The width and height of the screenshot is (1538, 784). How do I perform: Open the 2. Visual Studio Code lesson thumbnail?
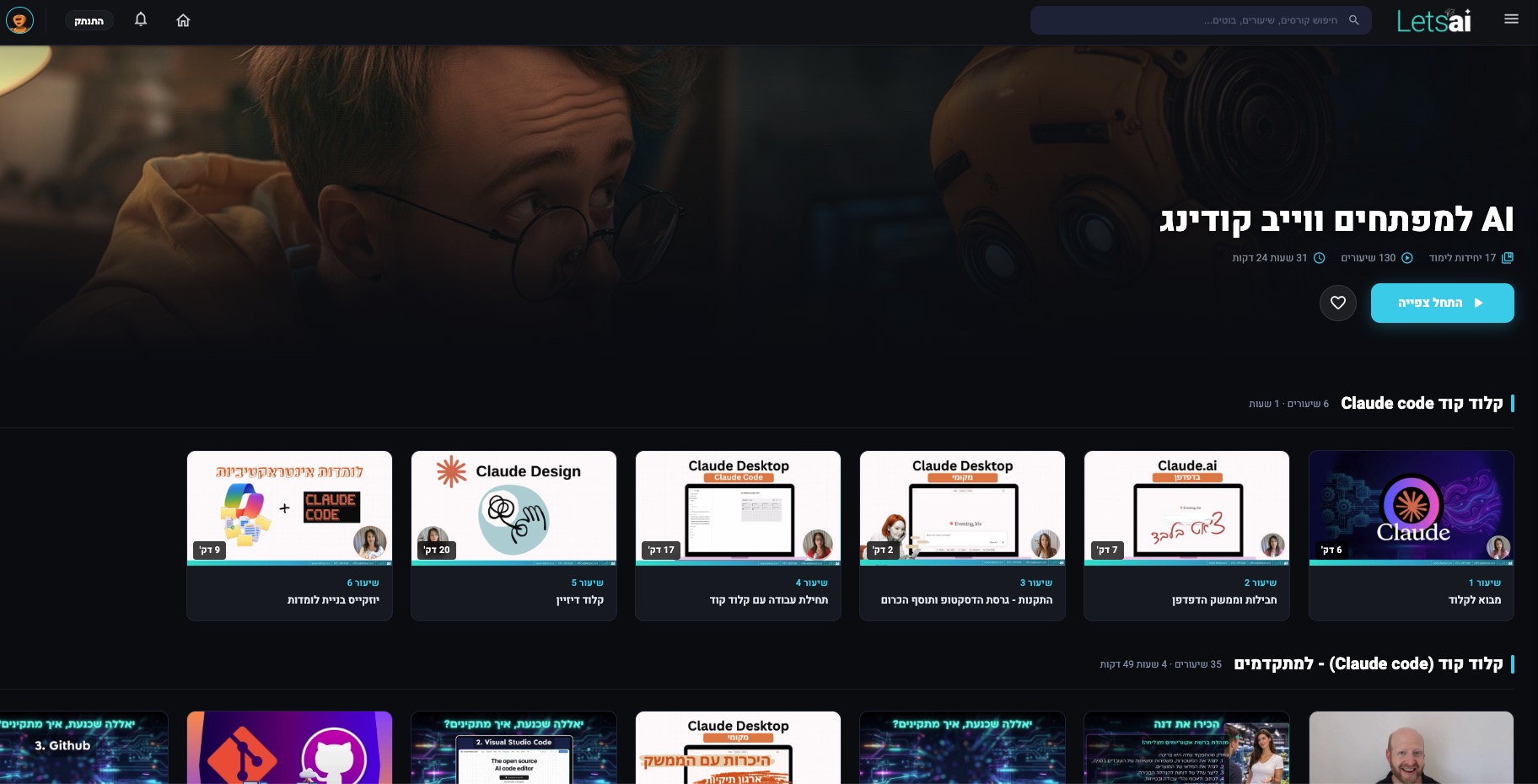514,748
